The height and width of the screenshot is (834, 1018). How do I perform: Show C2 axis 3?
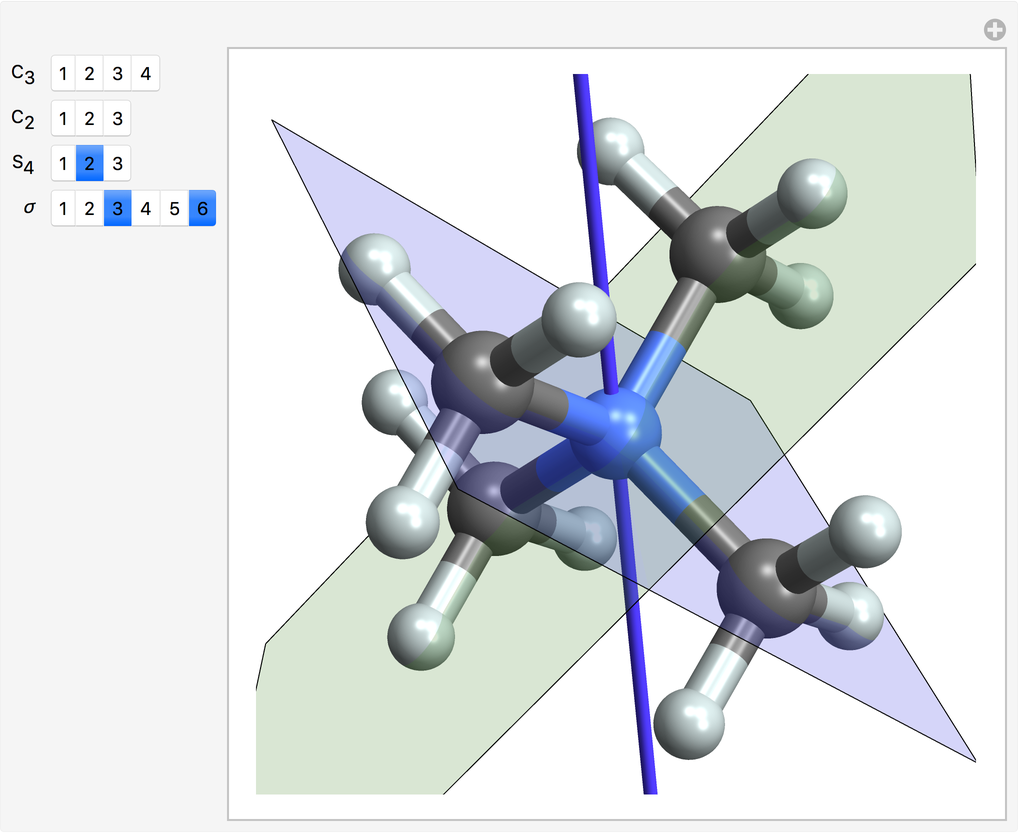point(117,119)
